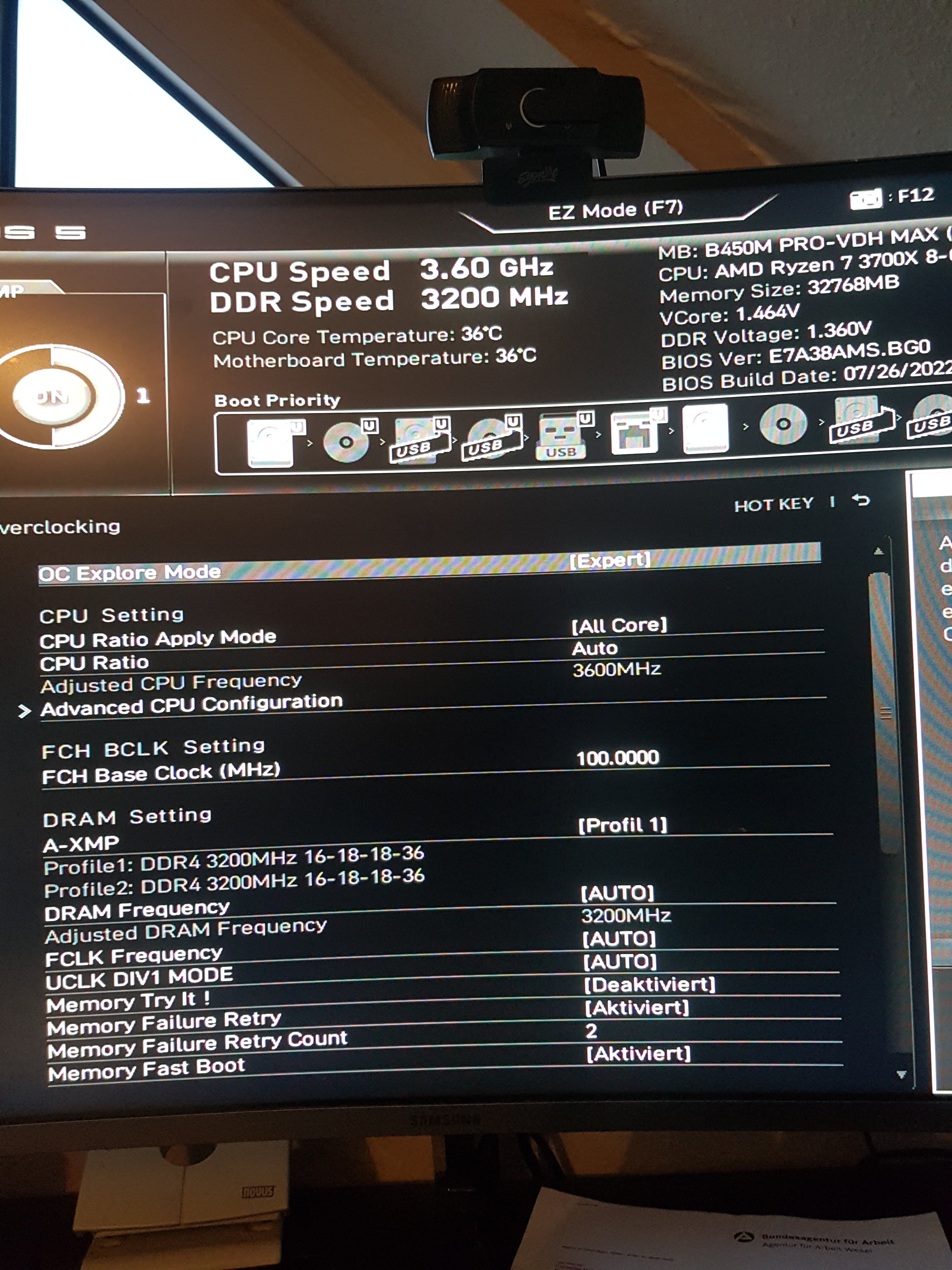
Task: Click FCH Base Clock value field
Action: 617,758
